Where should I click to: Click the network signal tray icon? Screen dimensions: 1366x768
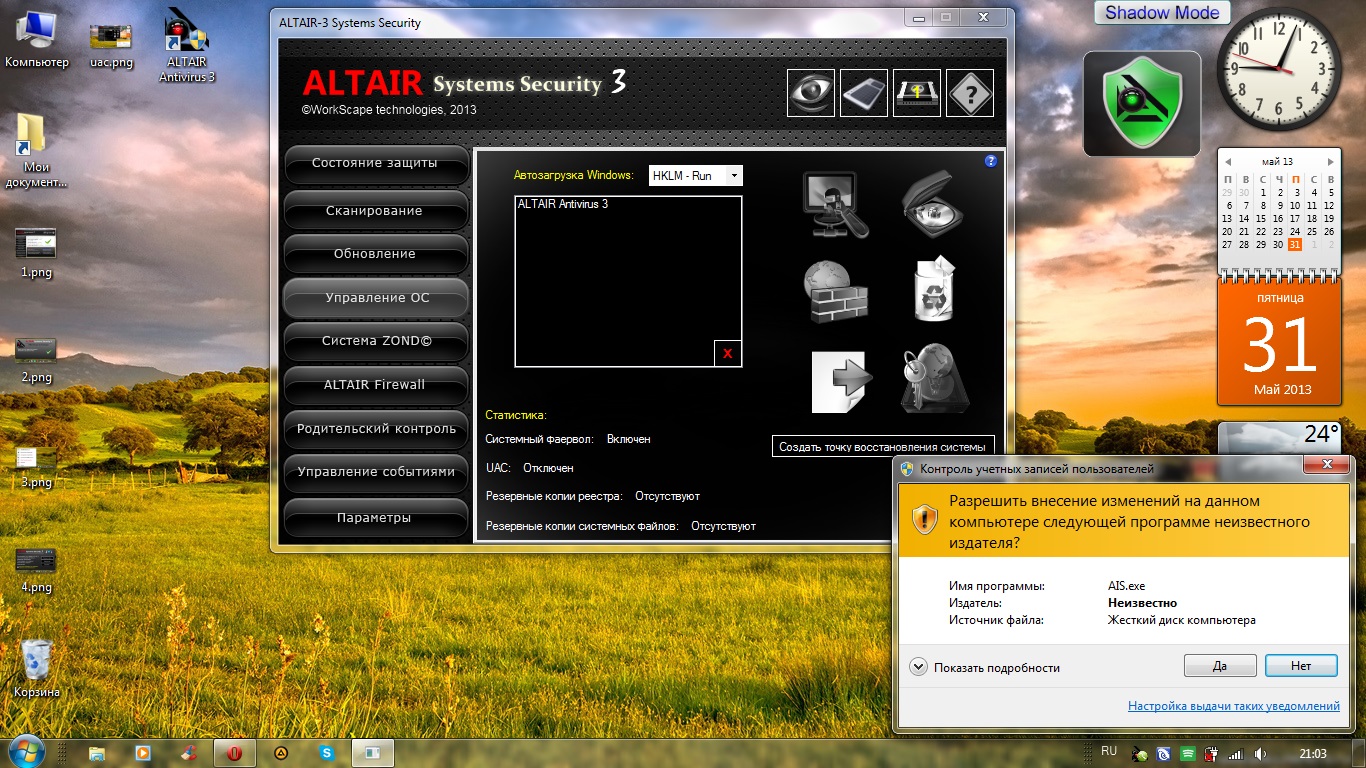(1236, 753)
